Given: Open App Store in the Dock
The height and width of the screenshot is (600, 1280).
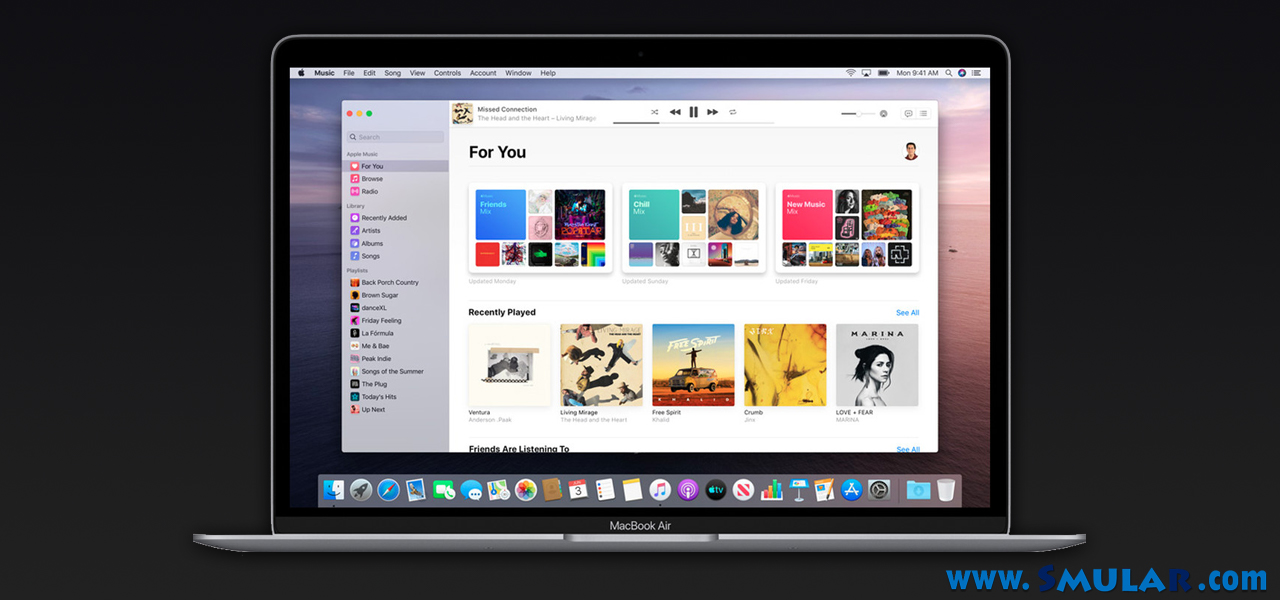Looking at the screenshot, I should [851, 490].
